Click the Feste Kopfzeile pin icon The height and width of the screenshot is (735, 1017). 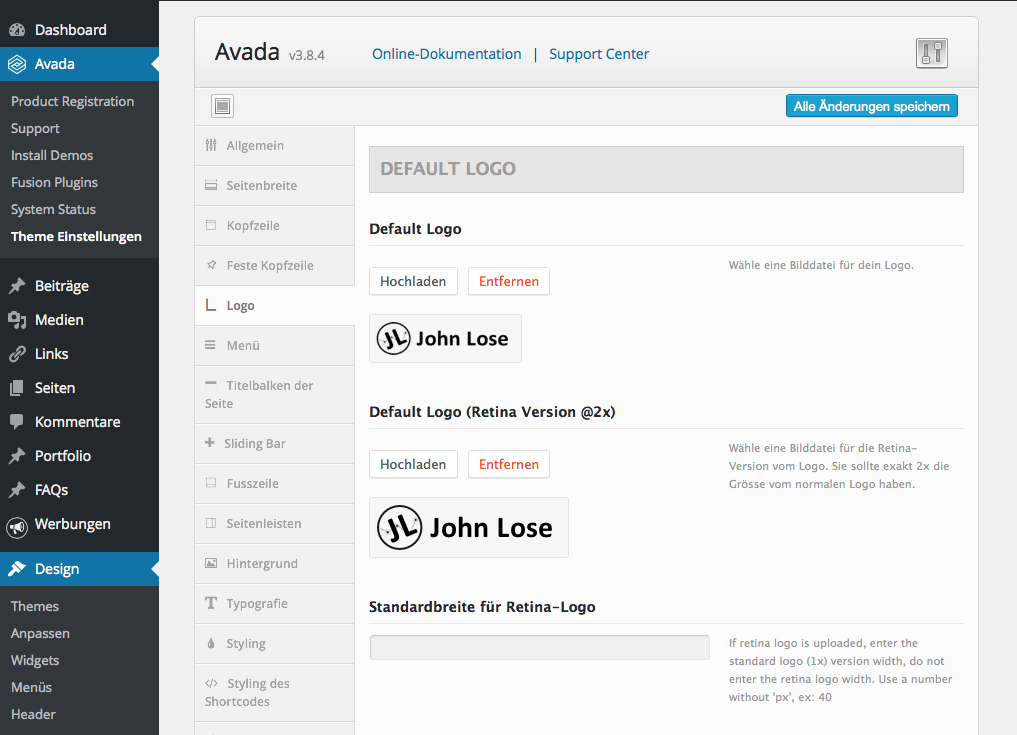pos(211,265)
